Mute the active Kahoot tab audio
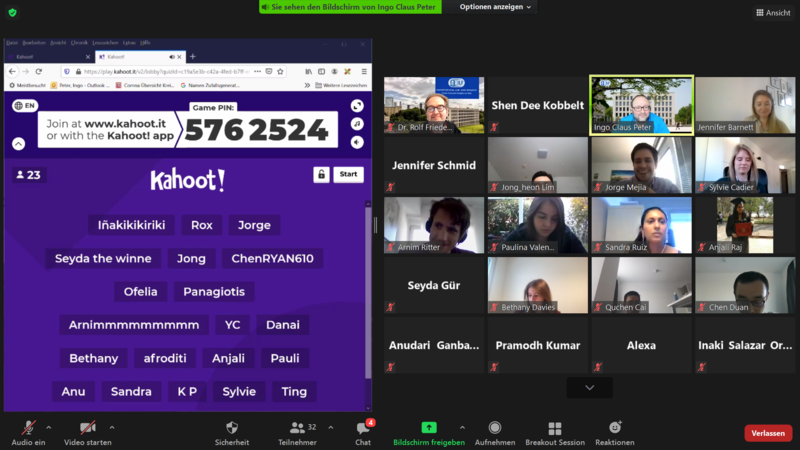This screenshot has height=450, width=800. [x=171, y=57]
